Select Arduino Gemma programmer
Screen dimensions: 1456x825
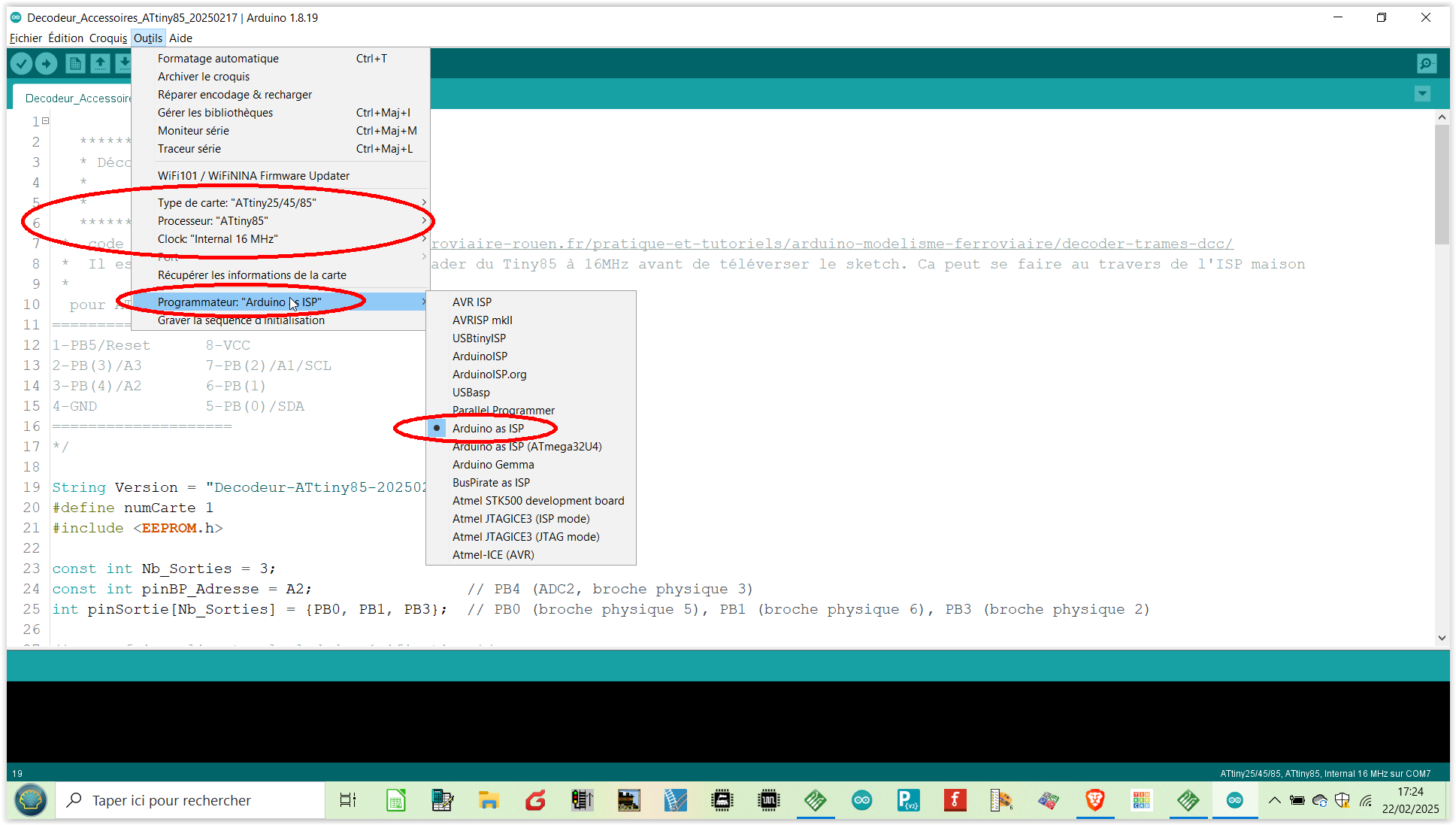pos(531,465)
